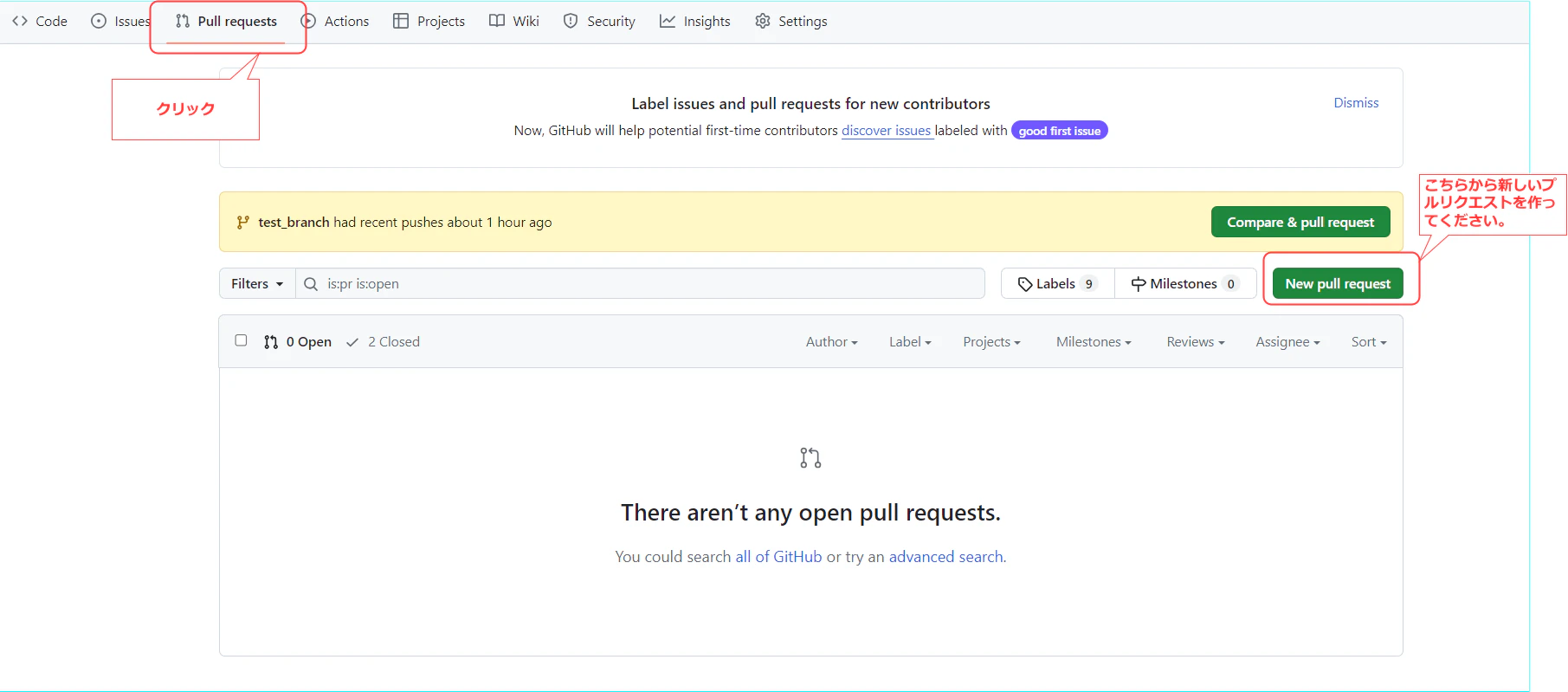Click the Security shield icon
Image resolution: width=1568 pixels, height=692 pixels.
(x=571, y=21)
